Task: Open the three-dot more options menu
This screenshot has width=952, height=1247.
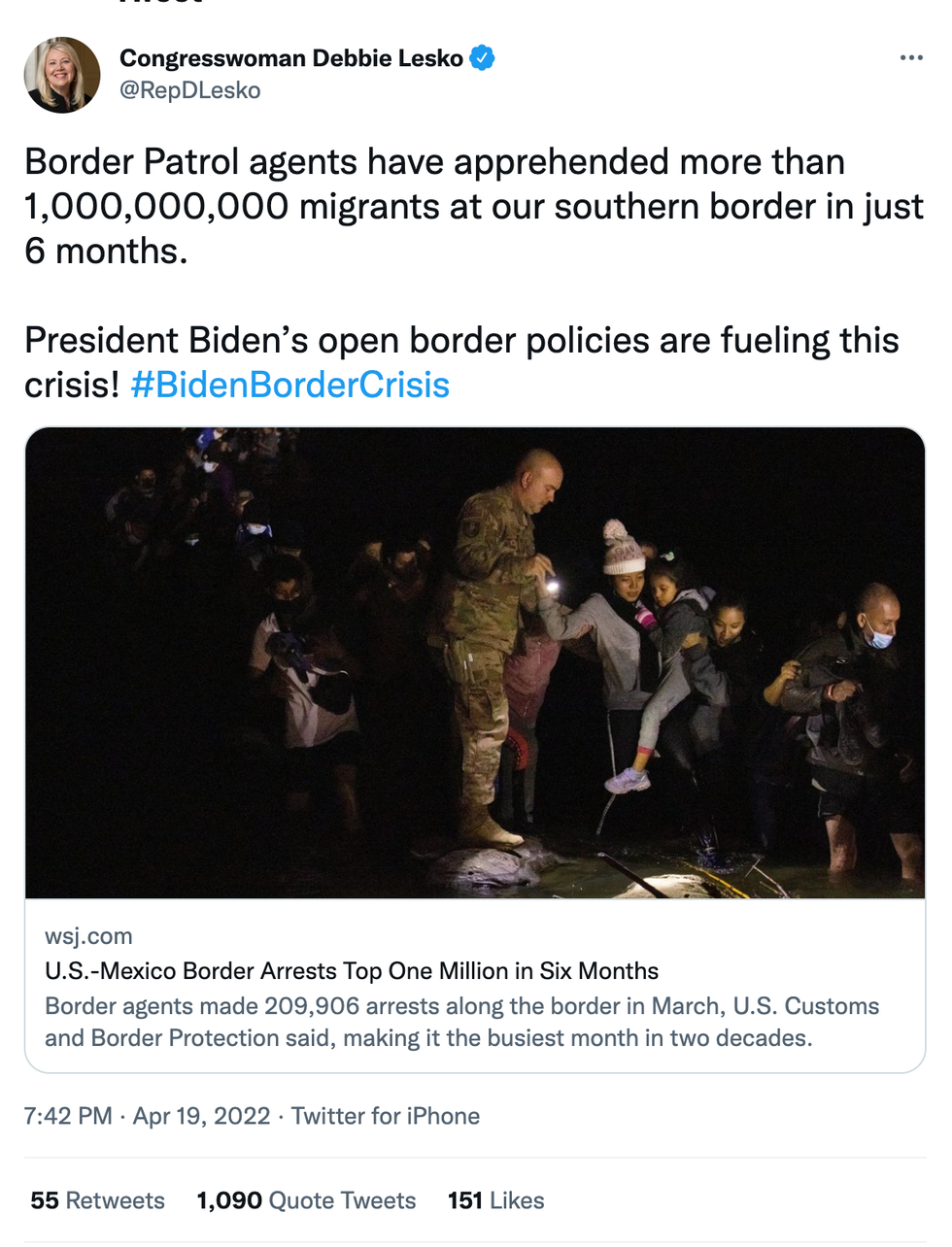Action: click(x=910, y=58)
